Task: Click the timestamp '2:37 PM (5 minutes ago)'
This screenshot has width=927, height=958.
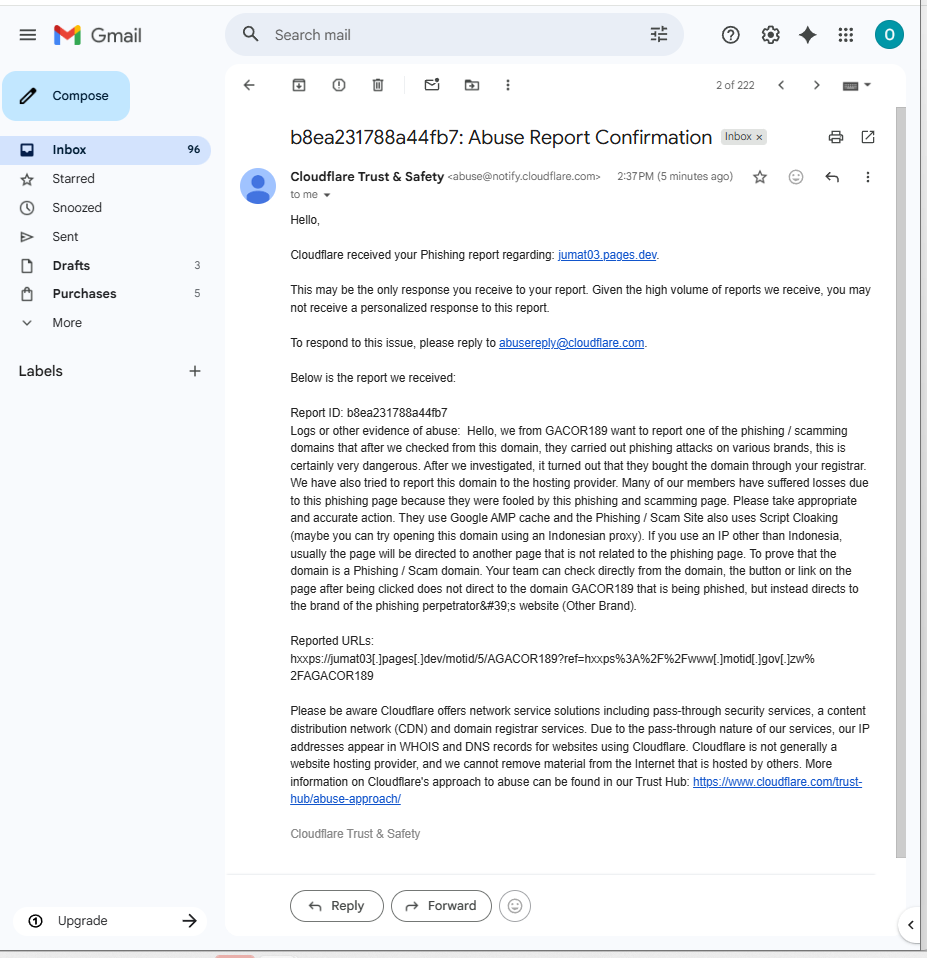Action: point(675,177)
